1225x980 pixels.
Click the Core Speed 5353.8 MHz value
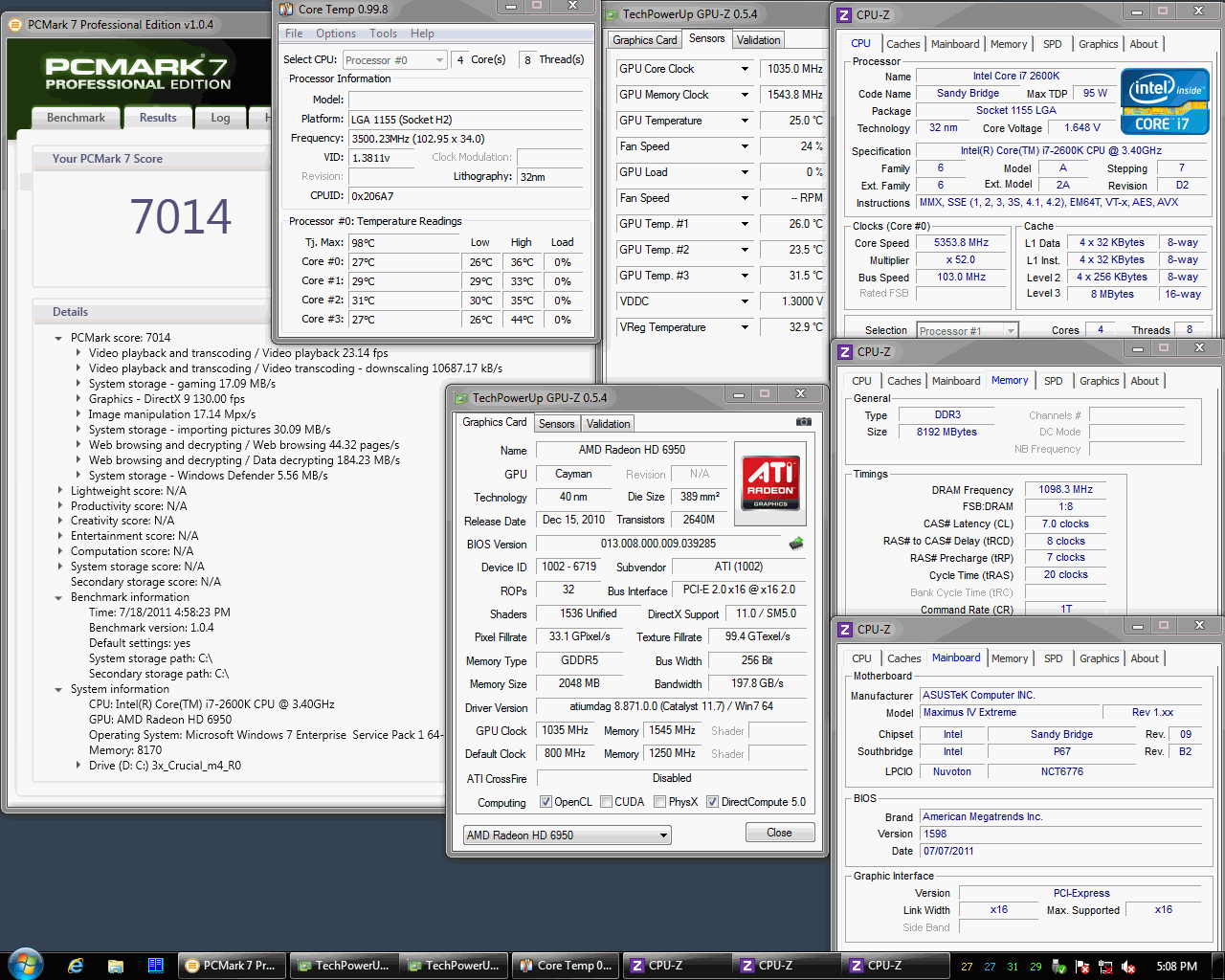click(x=962, y=243)
